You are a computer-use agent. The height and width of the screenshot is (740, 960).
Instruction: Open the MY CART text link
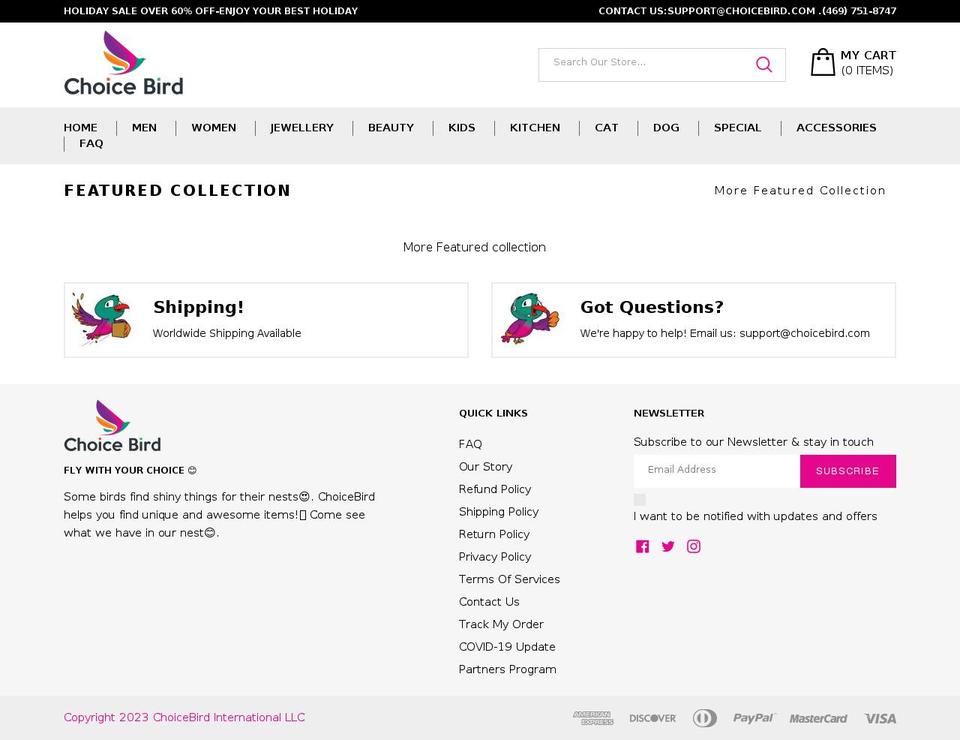[868, 55]
